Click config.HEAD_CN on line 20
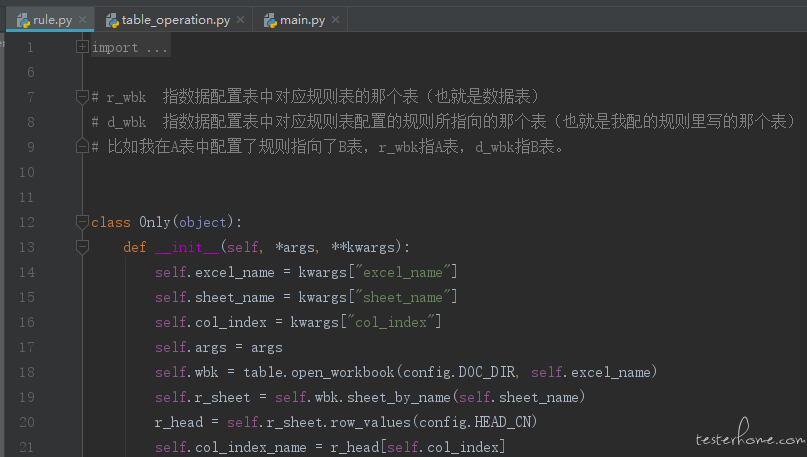The height and width of the screenshot is (457, 807). [475, 423]
